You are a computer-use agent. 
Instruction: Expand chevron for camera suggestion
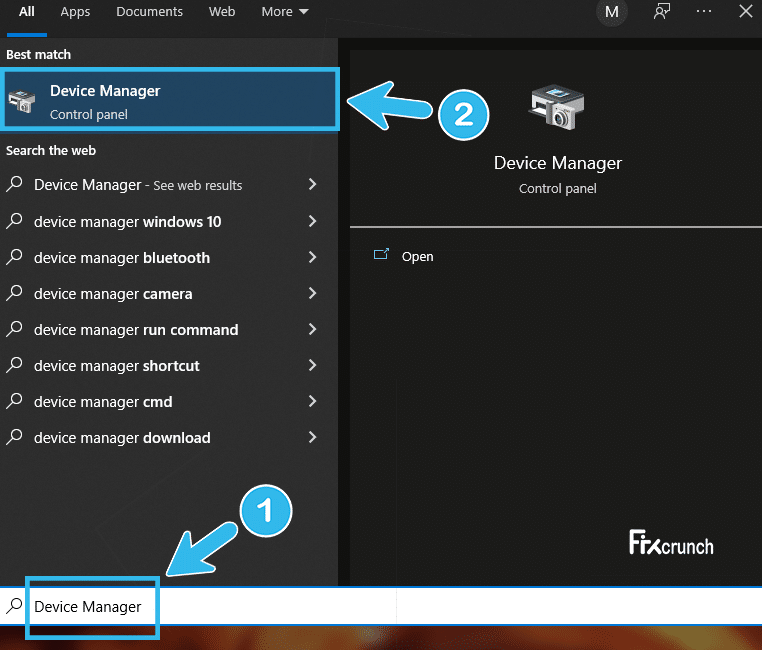pyautogui.click(x=312, y=293)
